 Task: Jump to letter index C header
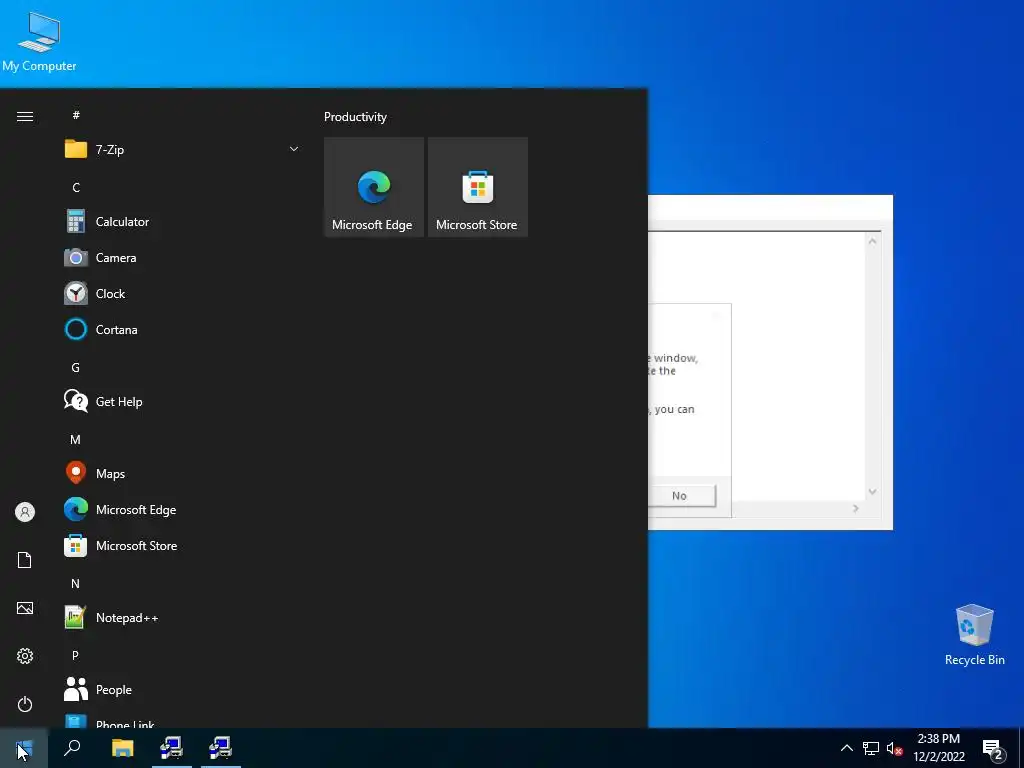click(76, 187)
